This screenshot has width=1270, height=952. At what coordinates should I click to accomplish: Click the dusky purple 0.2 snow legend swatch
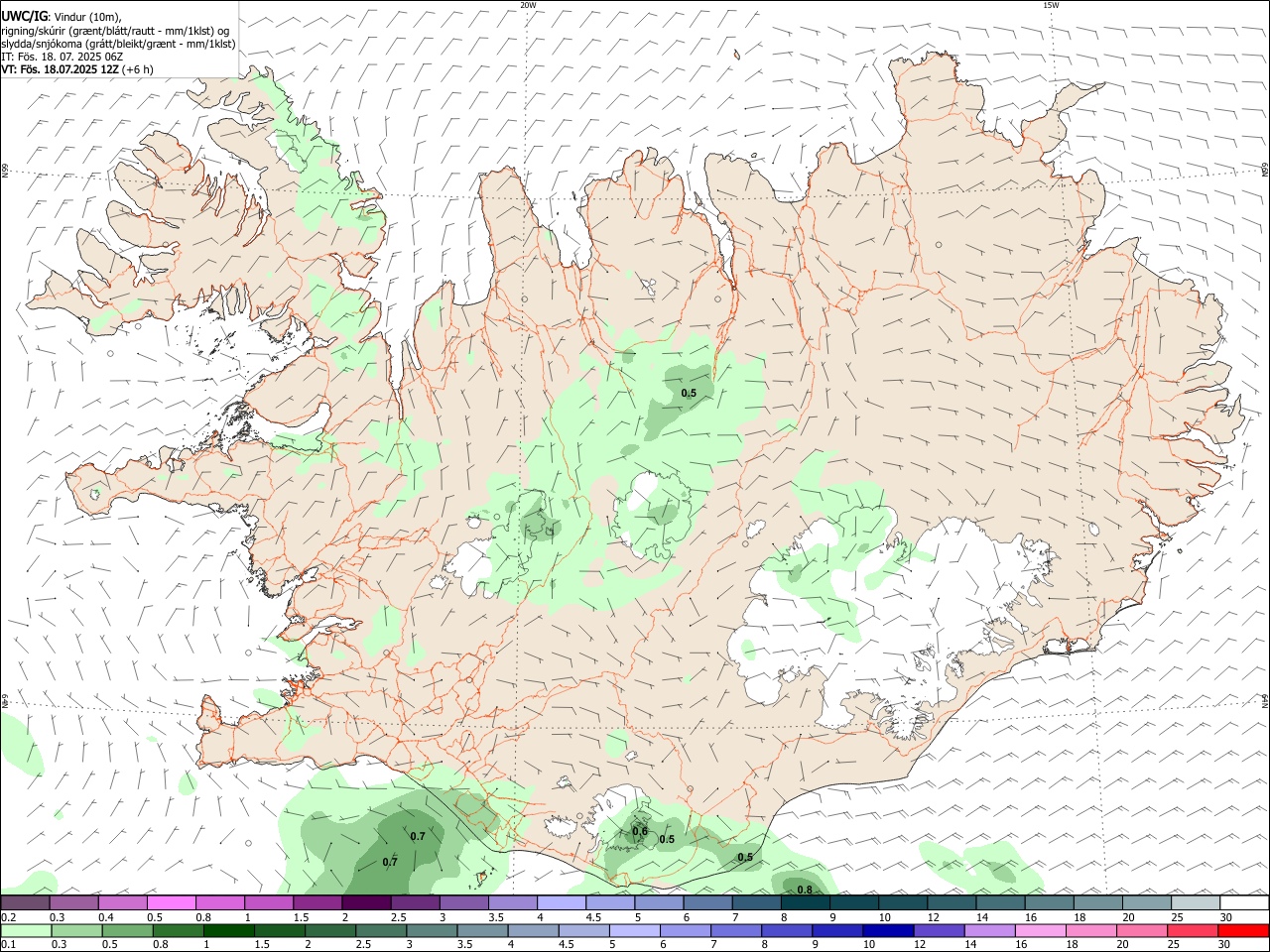(x=25, y=902)
